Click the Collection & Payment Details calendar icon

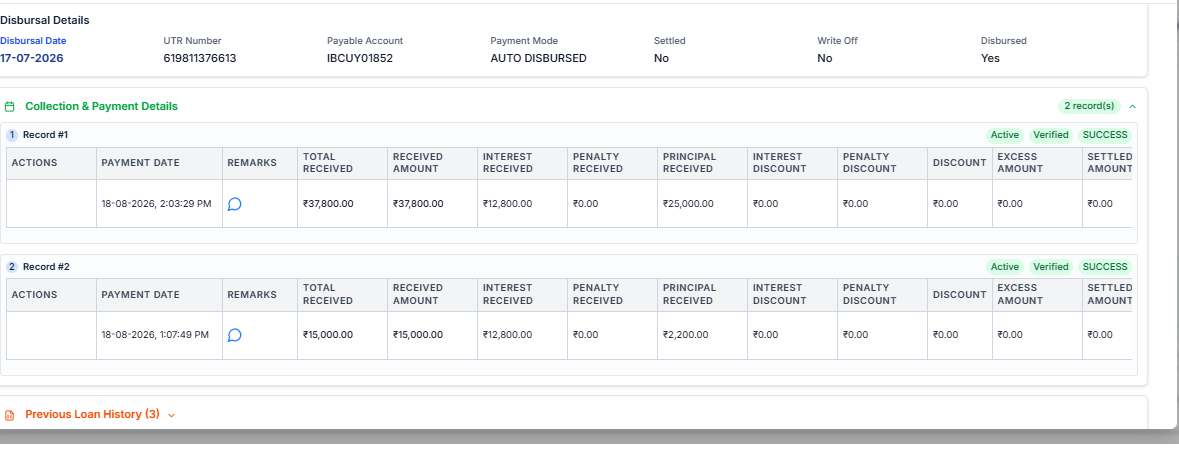click(x=10, y=107)
